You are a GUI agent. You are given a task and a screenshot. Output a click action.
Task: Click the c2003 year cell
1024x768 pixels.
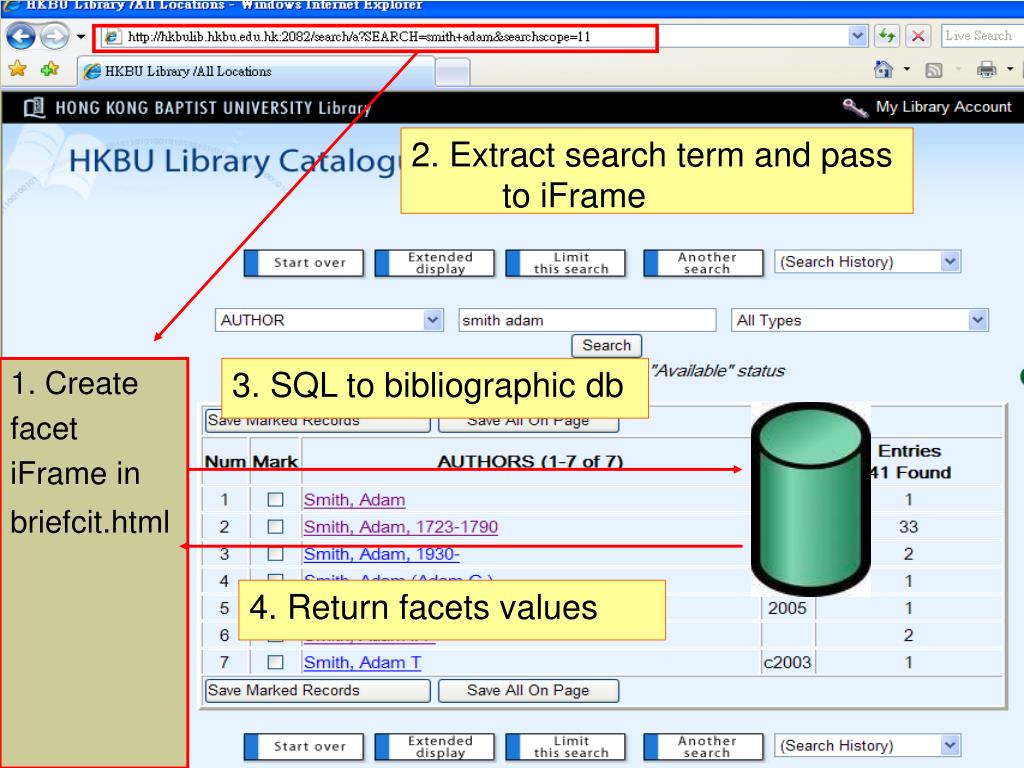pyautogui.click(x=788, y=662)
